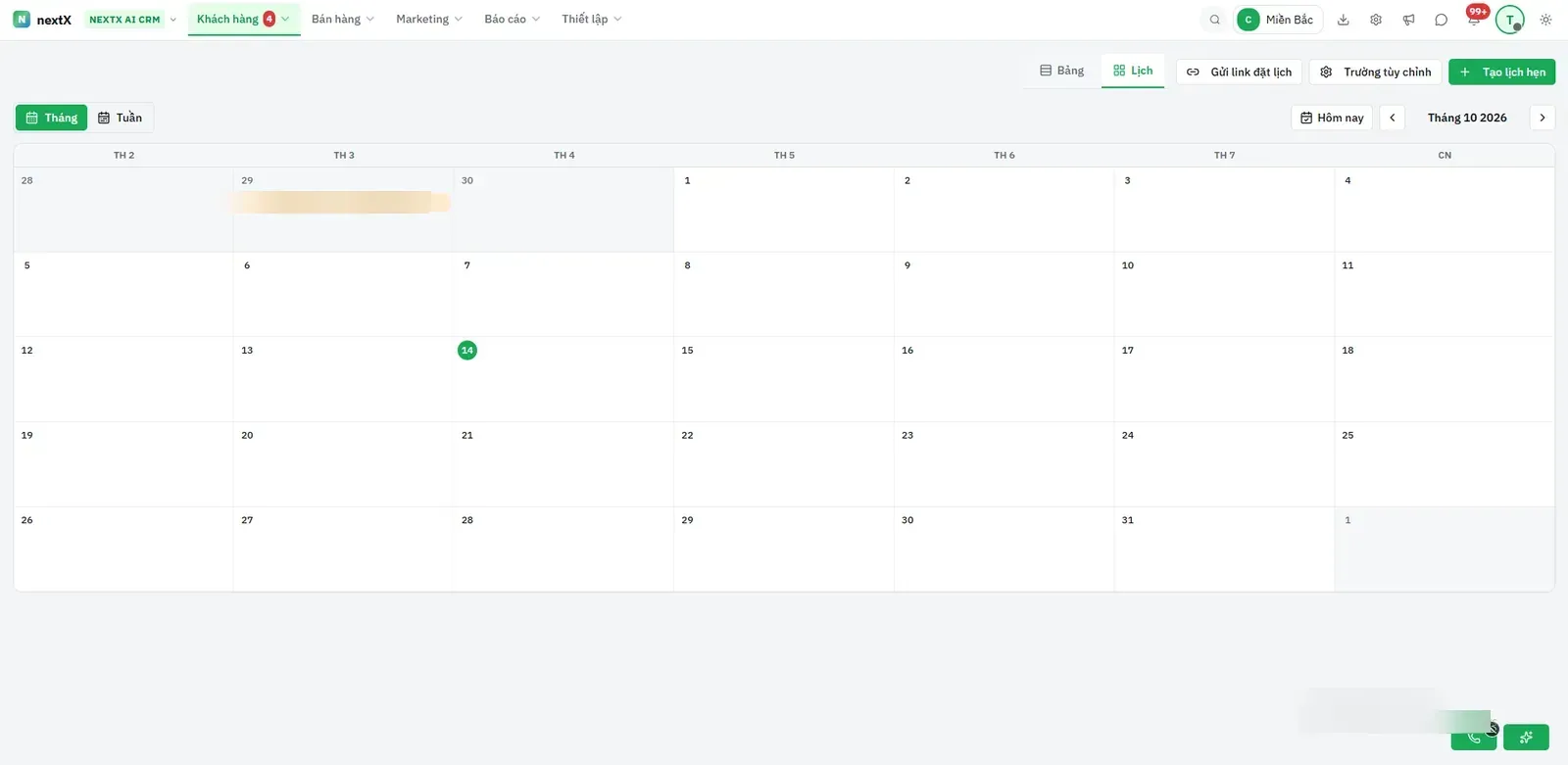Image resolution: width=1568 pixels, height=765 pixels.
Task: Open the search icon in top bar
Action: pyautogui.click(x=1214, y=20)
